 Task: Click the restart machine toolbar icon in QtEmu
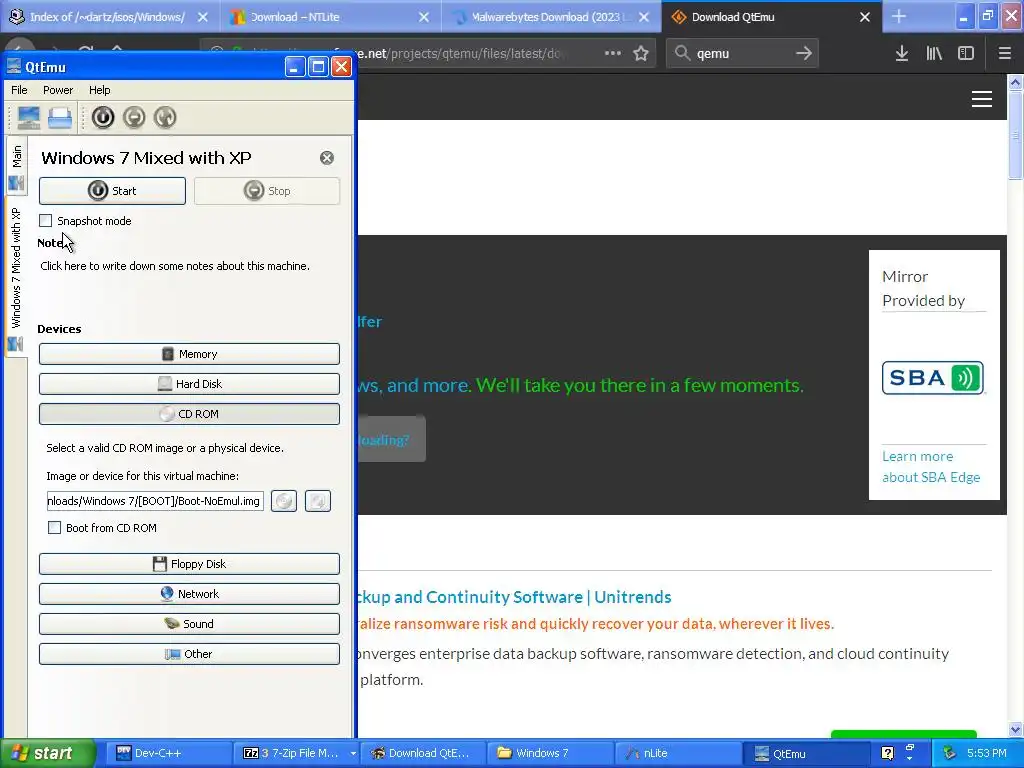(165, 118)
